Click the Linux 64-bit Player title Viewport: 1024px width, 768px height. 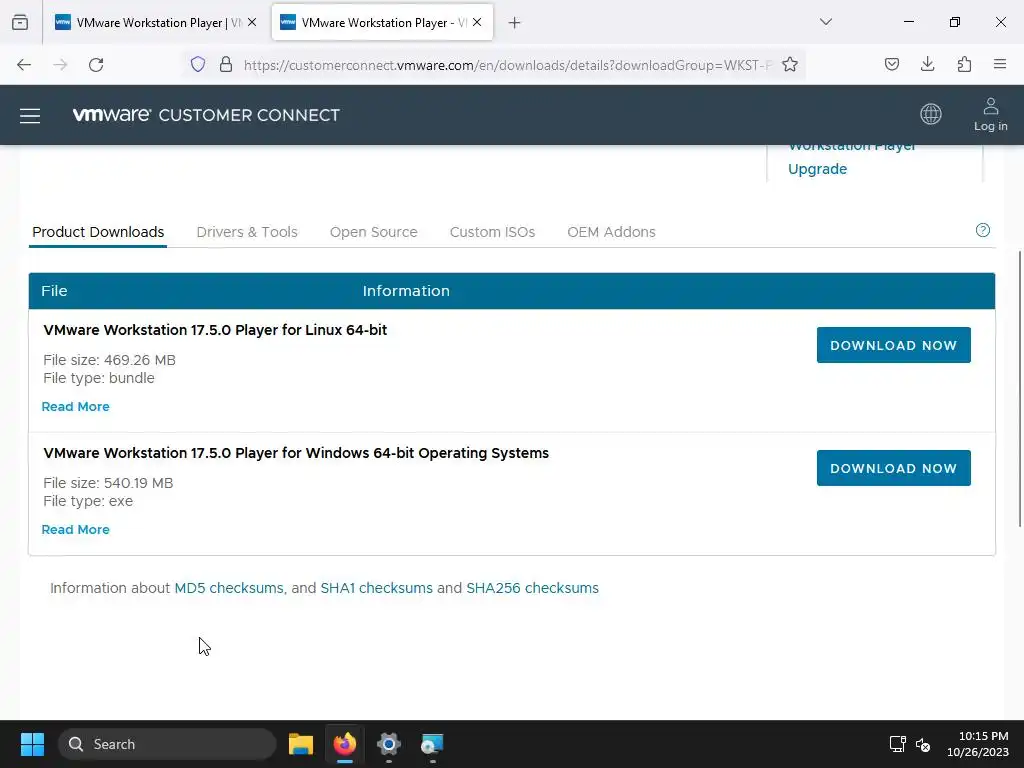click(215, 330)
